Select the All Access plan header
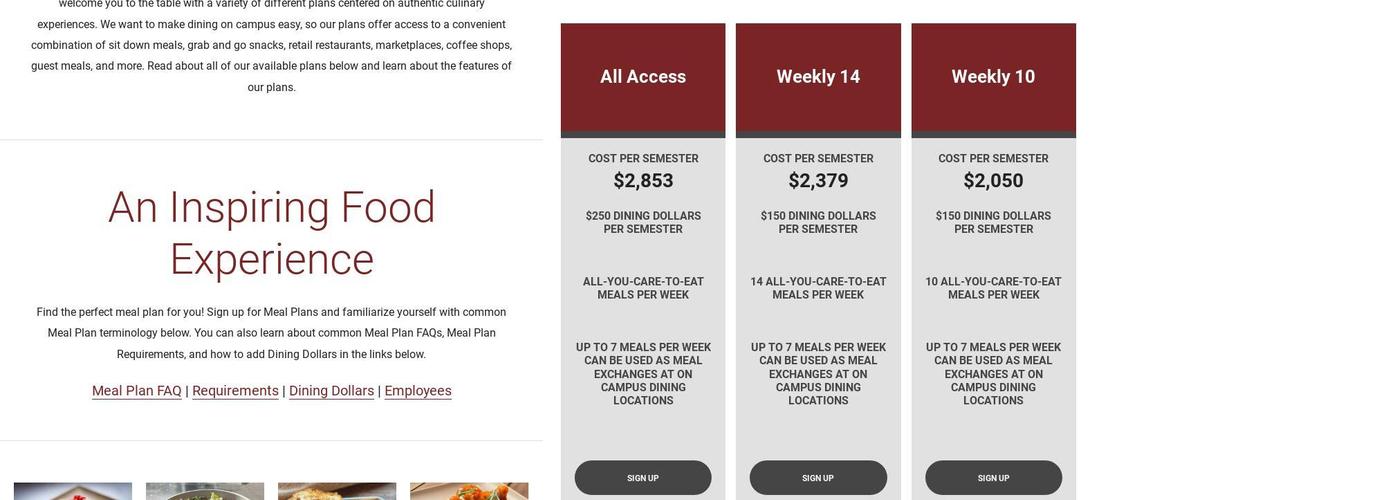The height and width of the screenshot is (500, 1400). 643,77
